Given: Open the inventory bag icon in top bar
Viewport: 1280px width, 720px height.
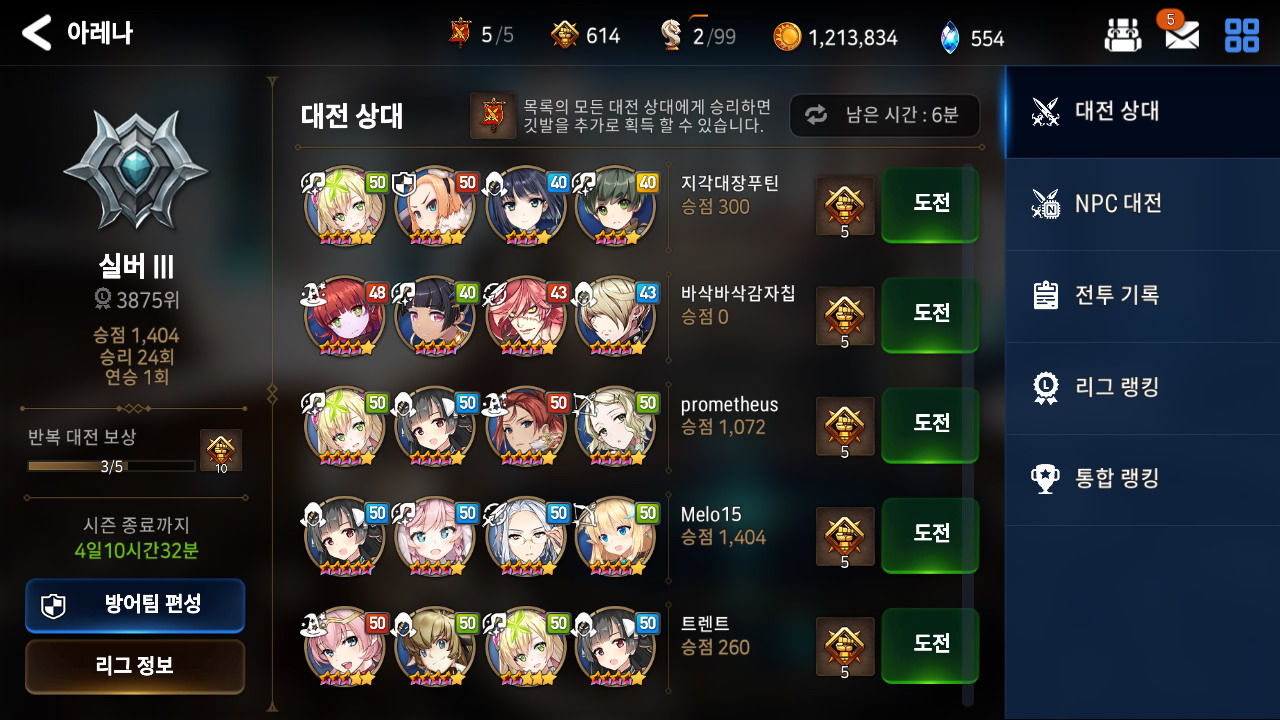Looking at the screenshot, I should point(1122,35).
